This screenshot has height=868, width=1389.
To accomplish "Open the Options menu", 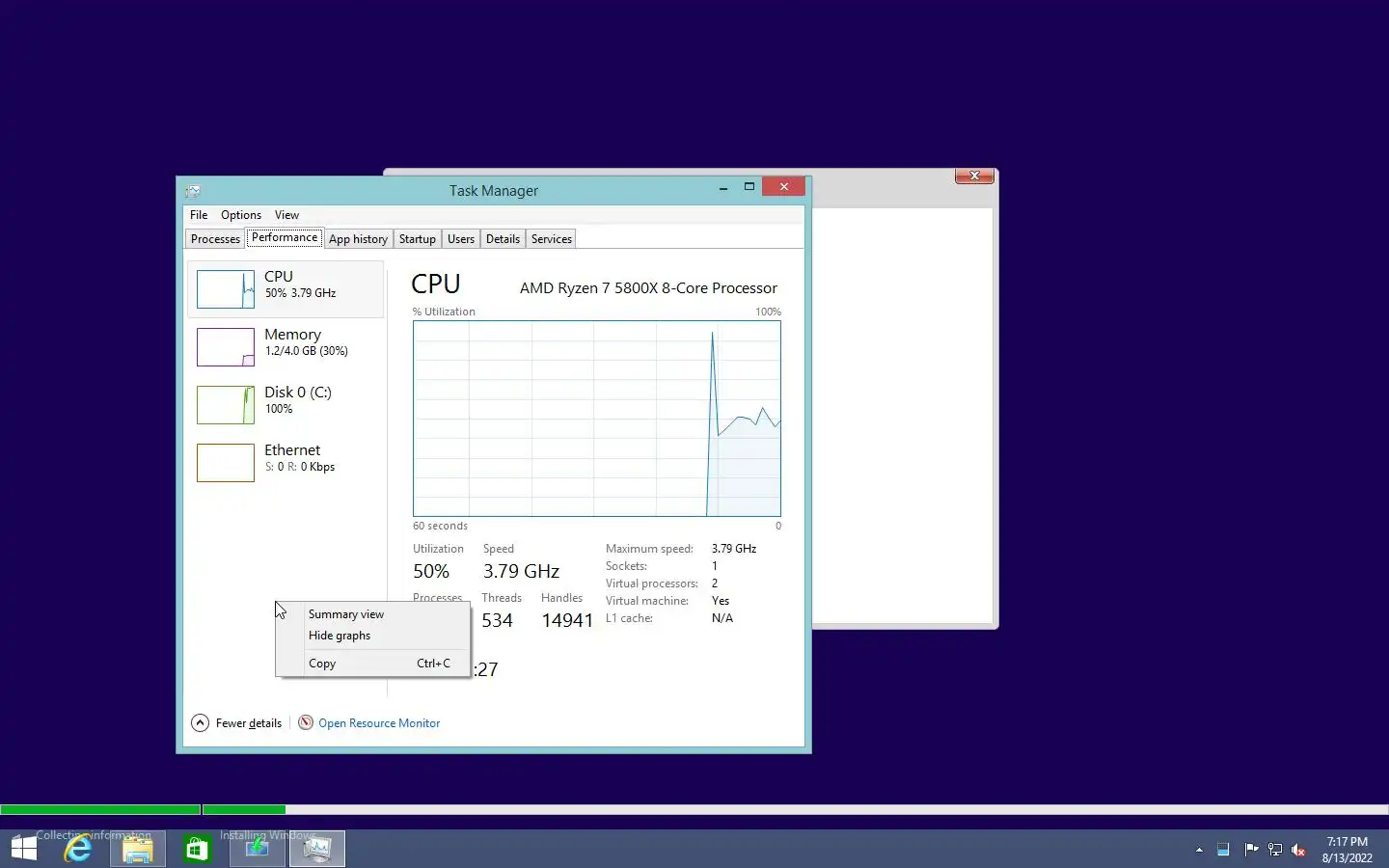I will [241, 215].
